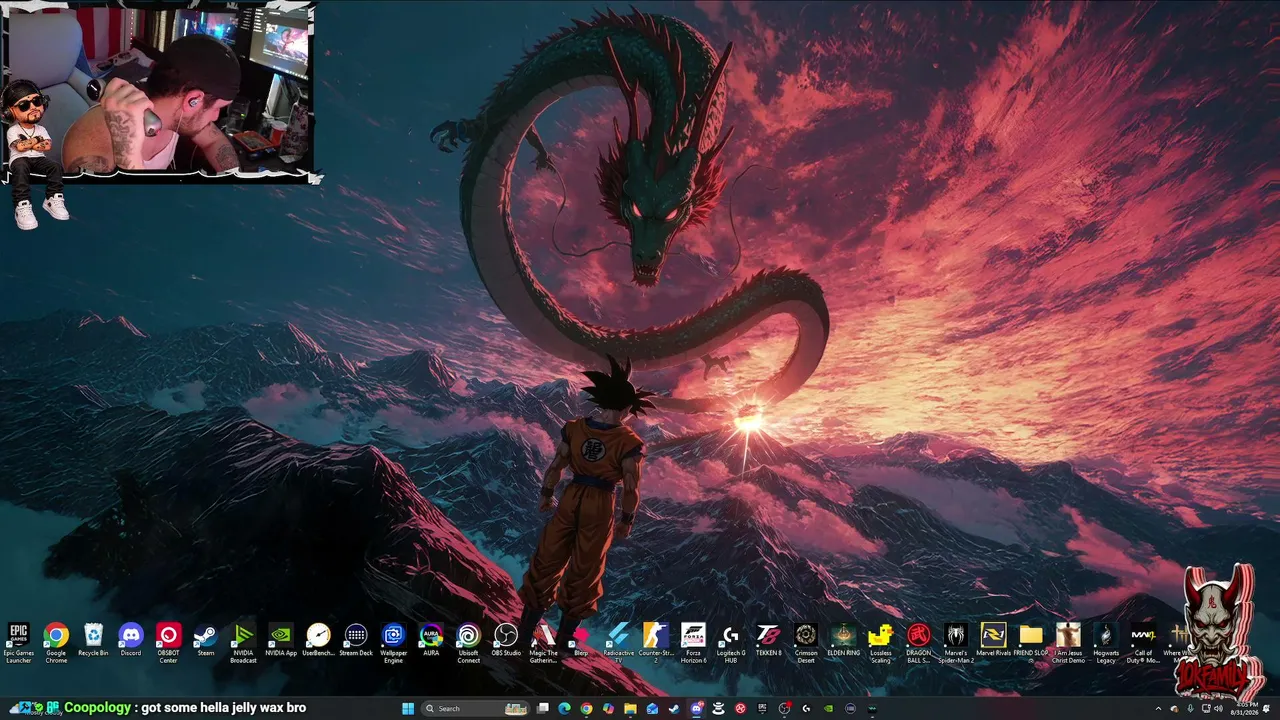Select the Lossless Scaling duck icon
Screen dimensions: 1280x720
coord(881,643)
